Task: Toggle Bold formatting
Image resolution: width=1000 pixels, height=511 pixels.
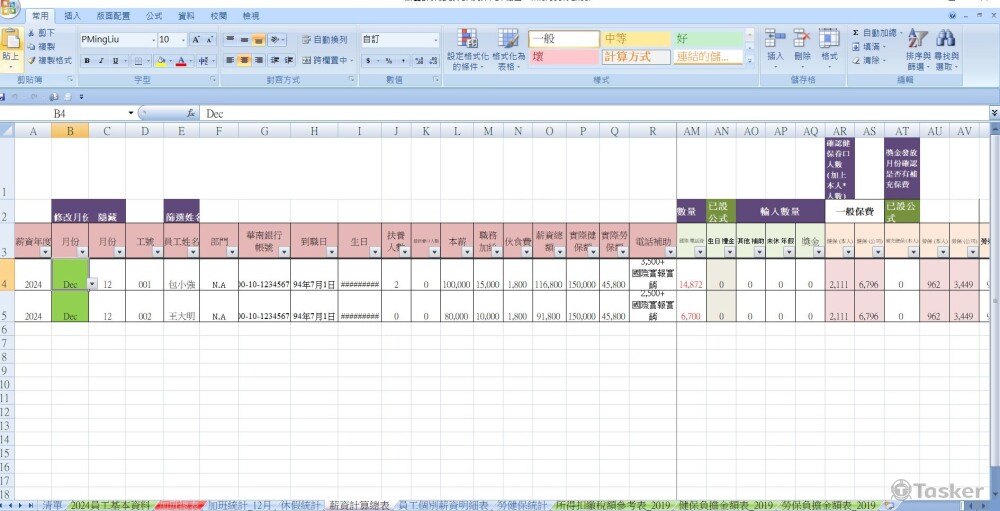Action: [87, 61]
